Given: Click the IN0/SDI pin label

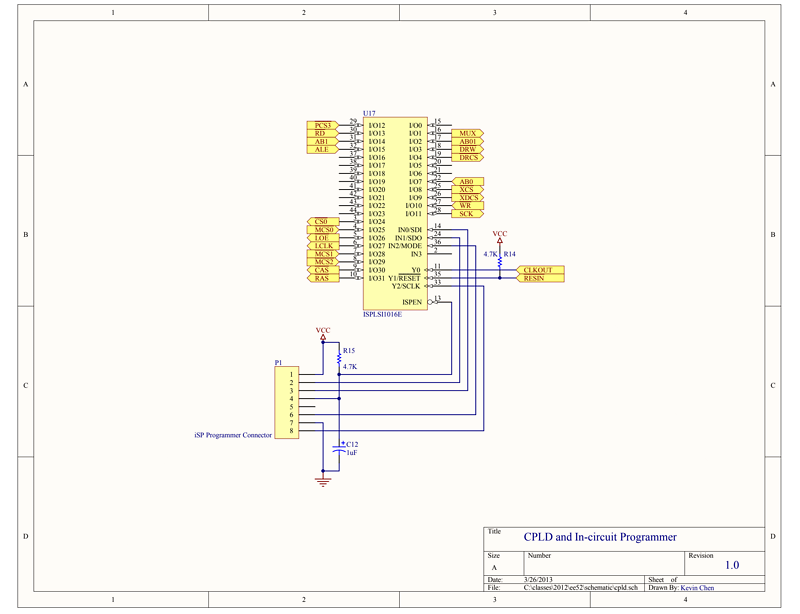Looking at the screenshot, I should (410, 230).
